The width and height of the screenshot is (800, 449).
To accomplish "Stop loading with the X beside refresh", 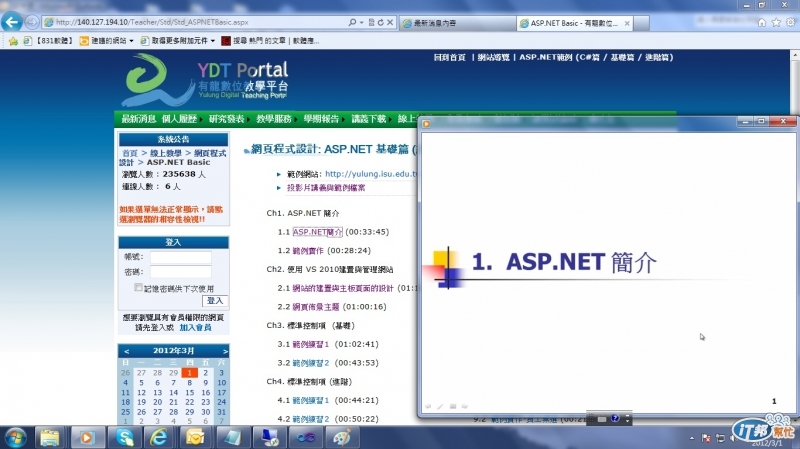I will pos(390,22).
